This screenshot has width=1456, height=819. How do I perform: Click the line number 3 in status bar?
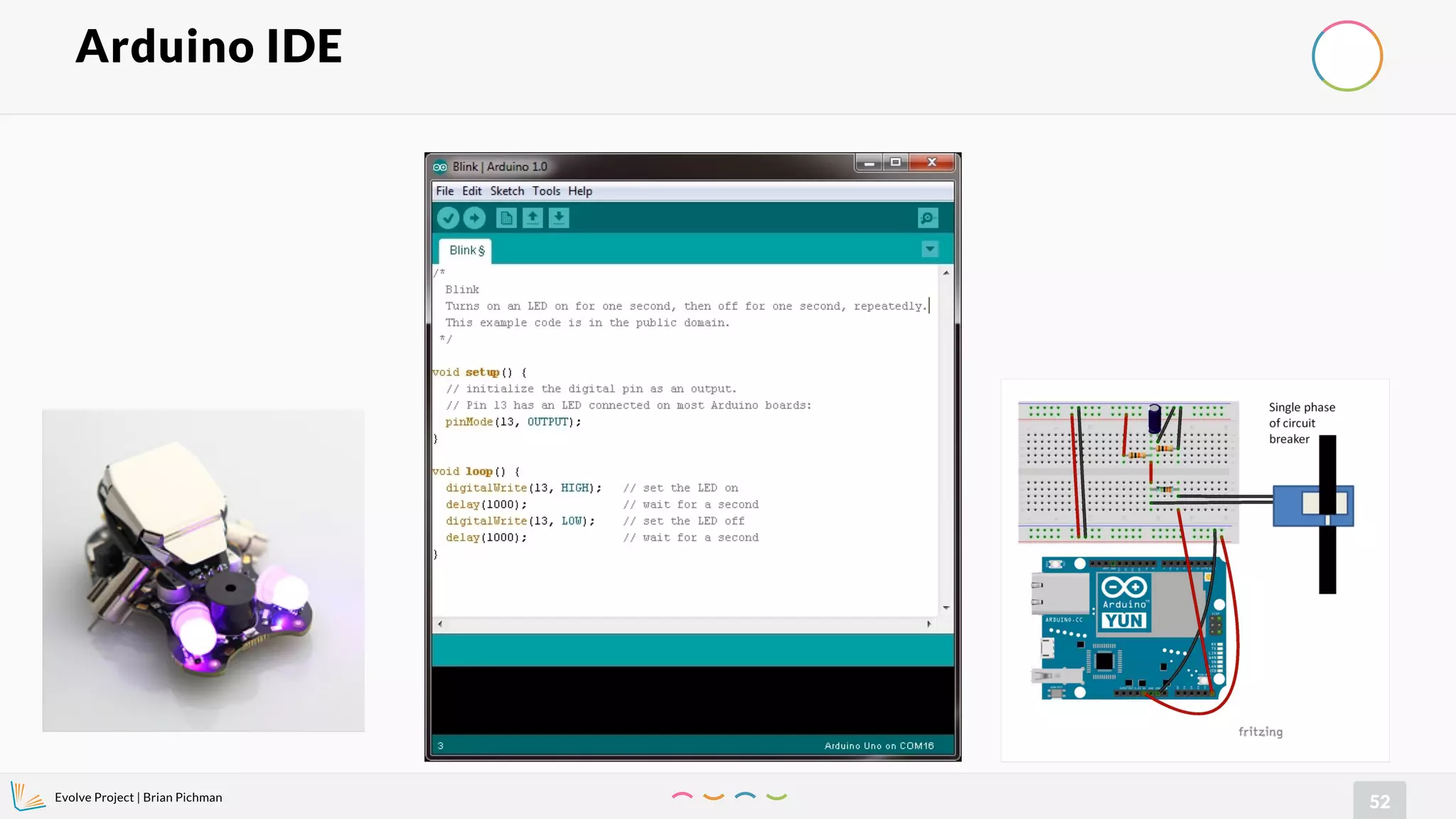point(441,746)
